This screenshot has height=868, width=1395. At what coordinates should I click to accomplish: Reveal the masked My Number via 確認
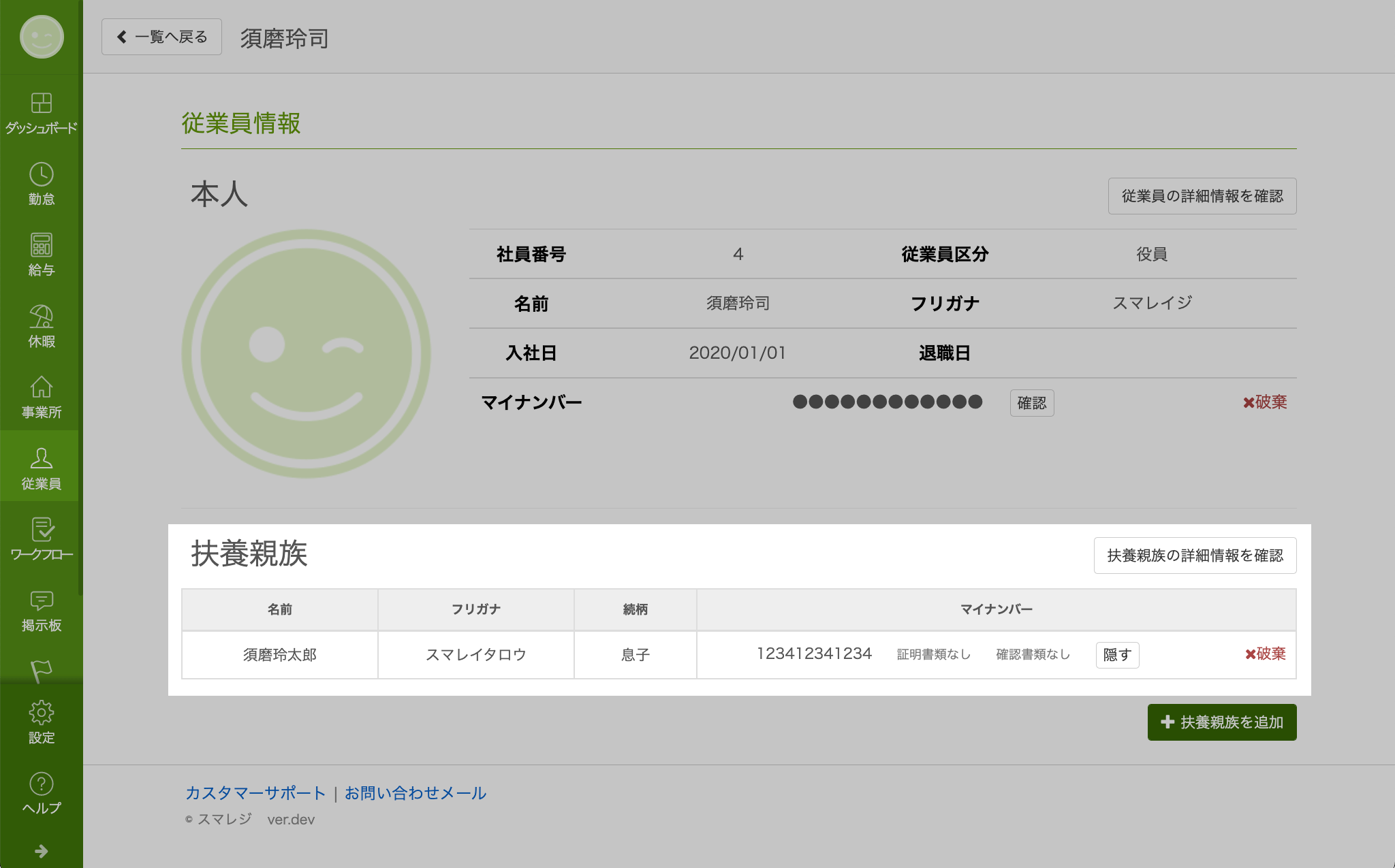(x=1031, y=402)
